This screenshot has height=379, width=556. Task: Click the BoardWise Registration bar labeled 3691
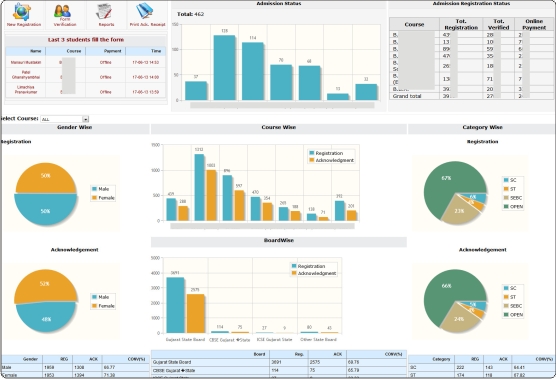pos(175,305)
